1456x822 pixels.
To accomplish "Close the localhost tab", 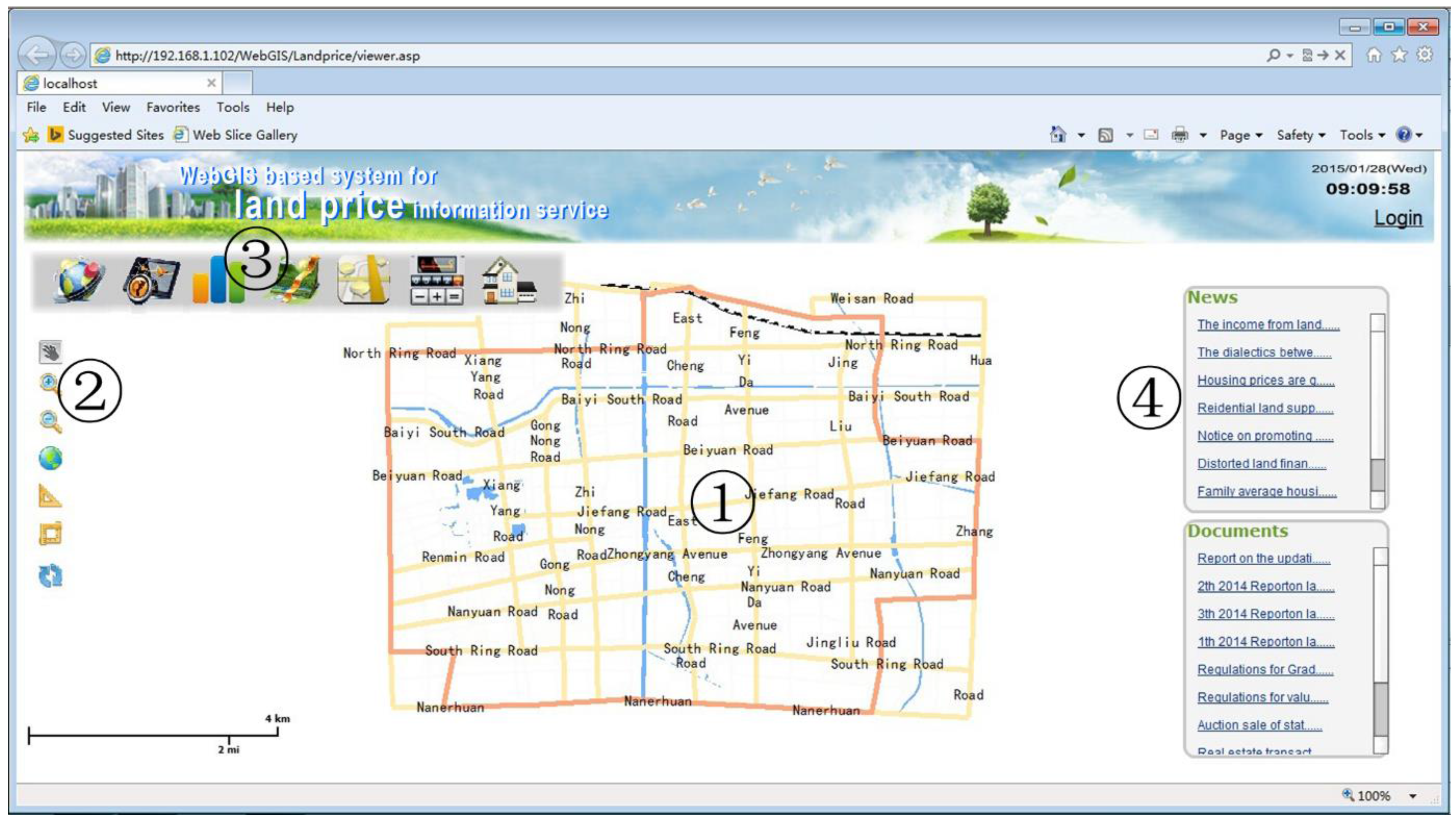I will tap(211, 83).
